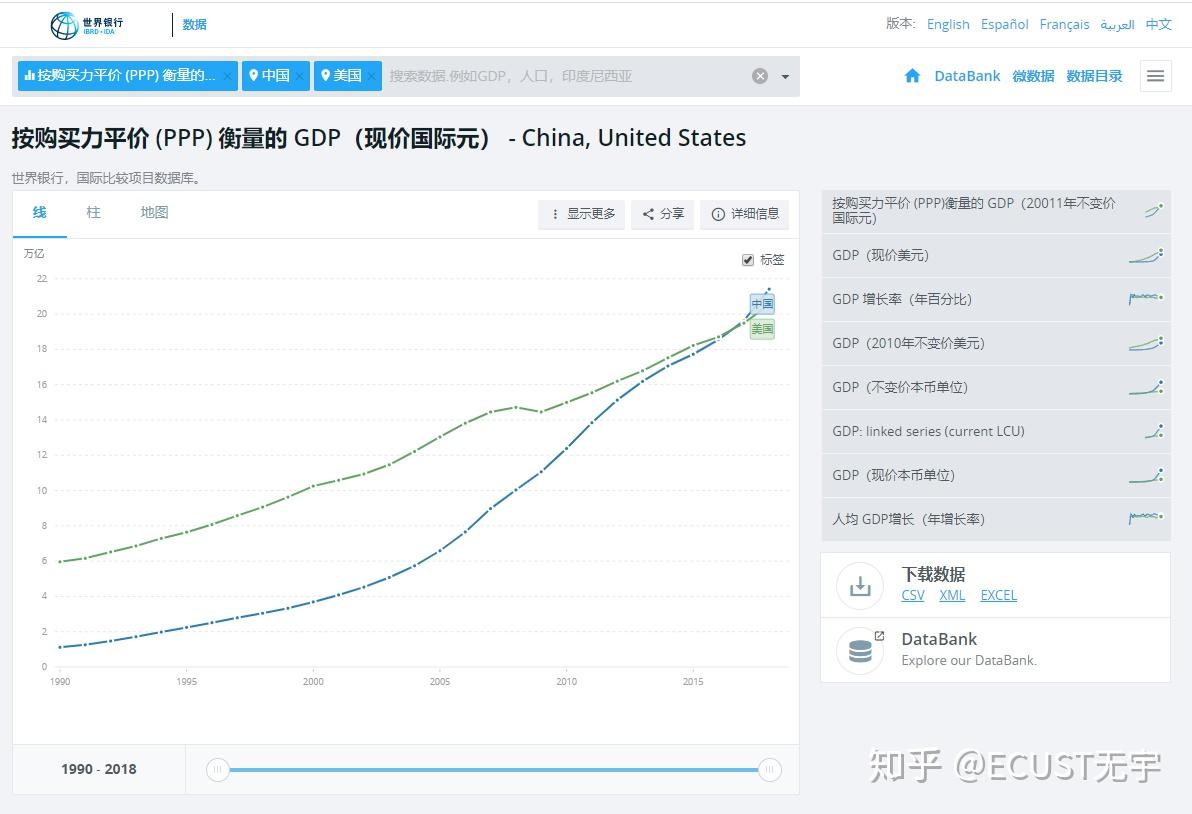Switch to the 地图 map tab
Image resolution: width=1192 pixels, height=814 pixels.
coord(154,213)
